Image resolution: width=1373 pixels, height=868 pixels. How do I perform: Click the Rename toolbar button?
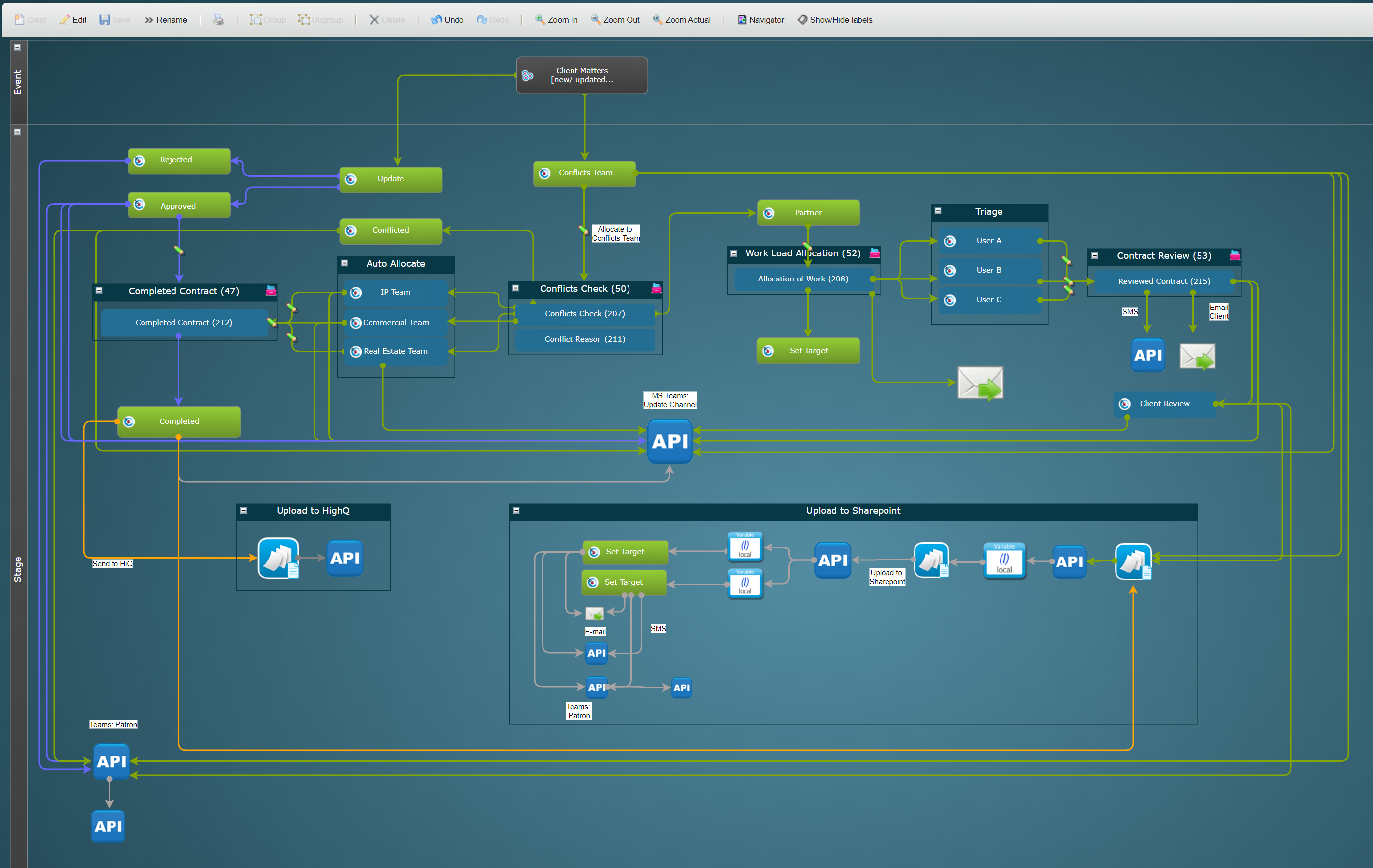click(166, 19)
